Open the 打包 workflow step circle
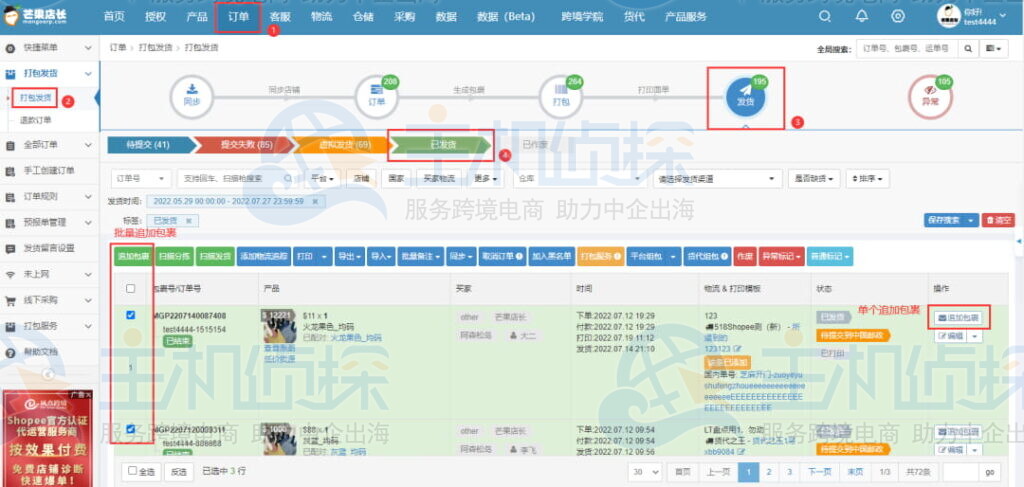The width and height of the screenshot is (1024, 487). pos(561,98)
